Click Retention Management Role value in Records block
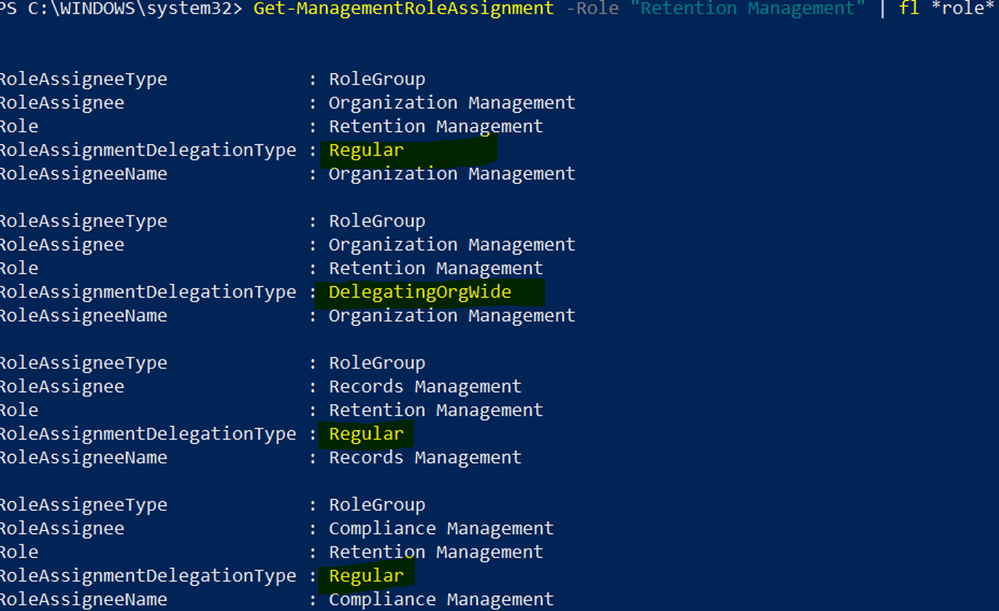This screenshot has width=999, height=611. 436,410
